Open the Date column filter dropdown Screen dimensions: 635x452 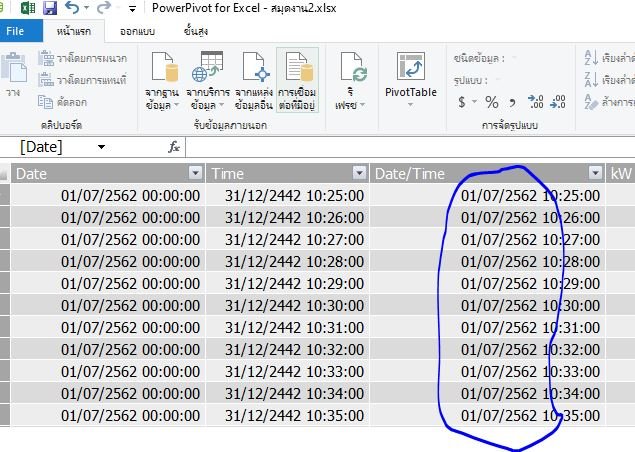194,174
